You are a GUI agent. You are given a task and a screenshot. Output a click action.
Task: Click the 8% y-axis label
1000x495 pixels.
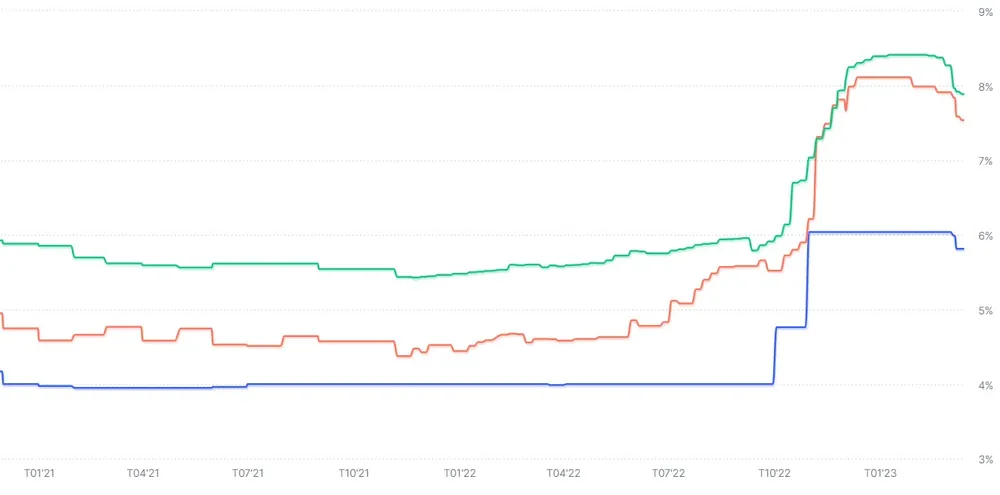coord(985,87)
